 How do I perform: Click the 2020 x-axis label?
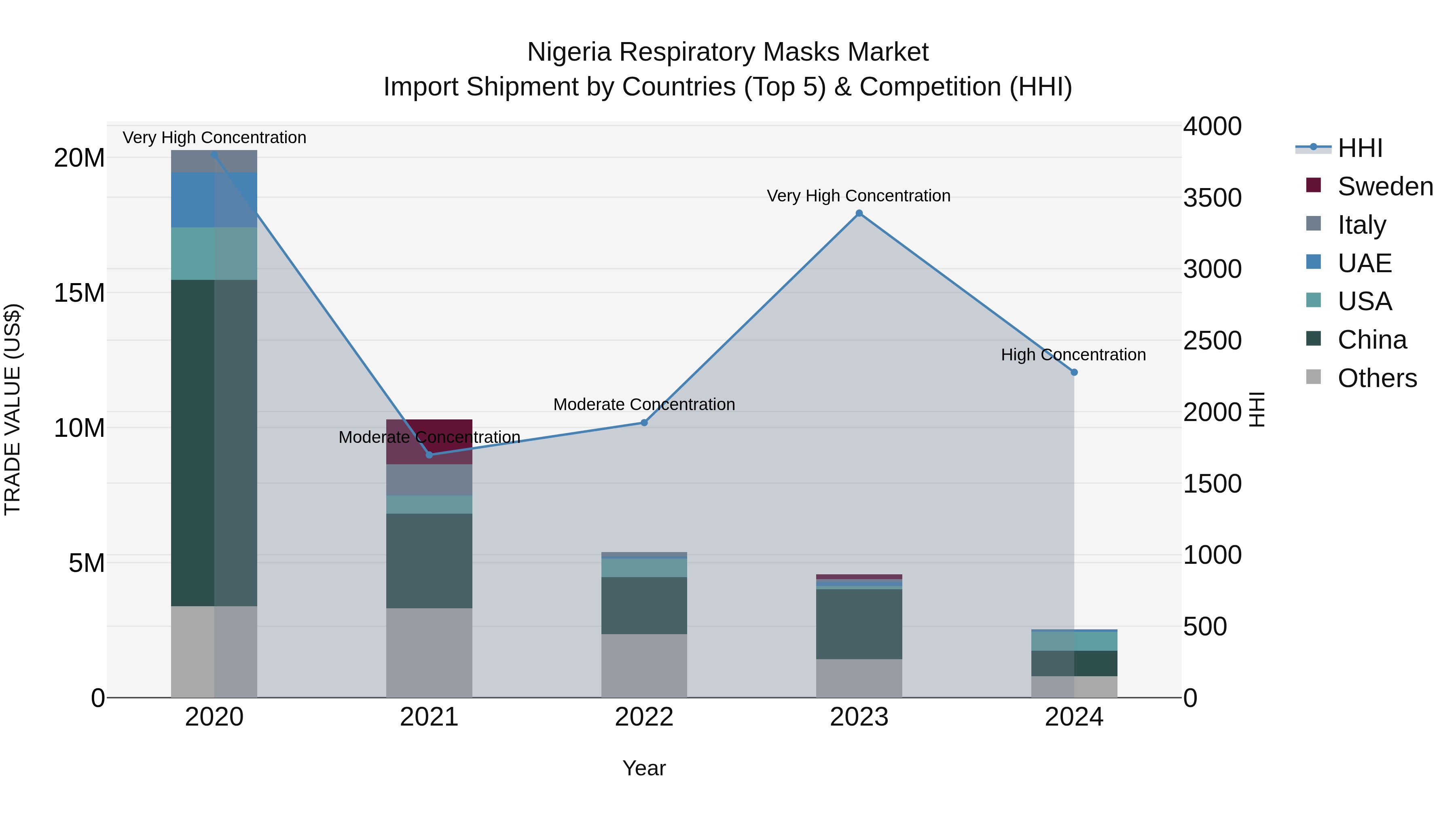point(214,717)
